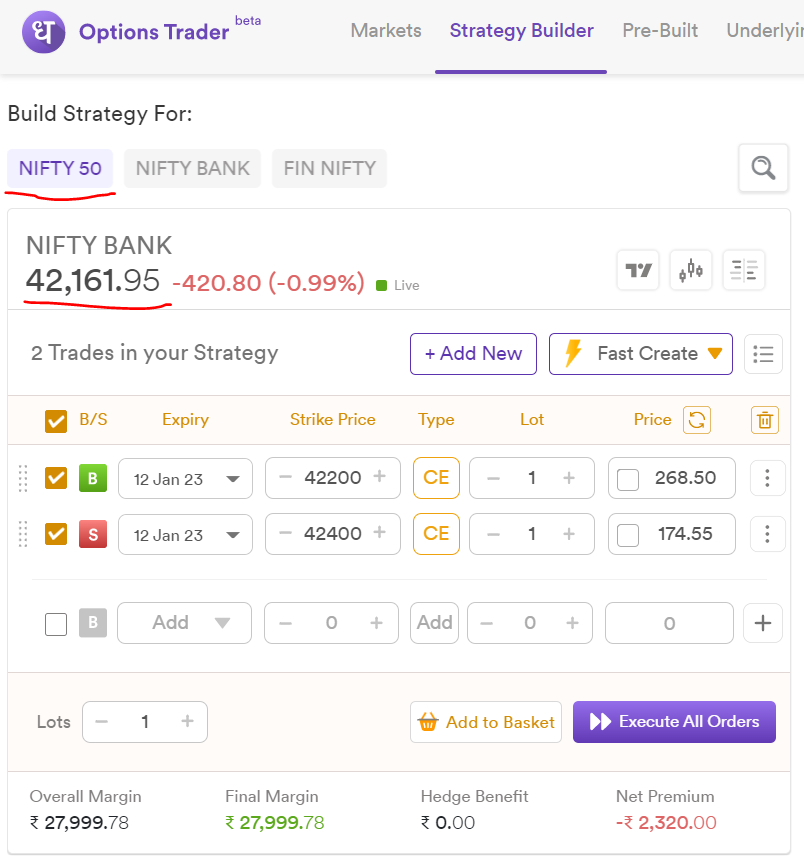Click the NIFTY BANK price 42,161.95
Screen dimensions: 804x865
(93, 280)
